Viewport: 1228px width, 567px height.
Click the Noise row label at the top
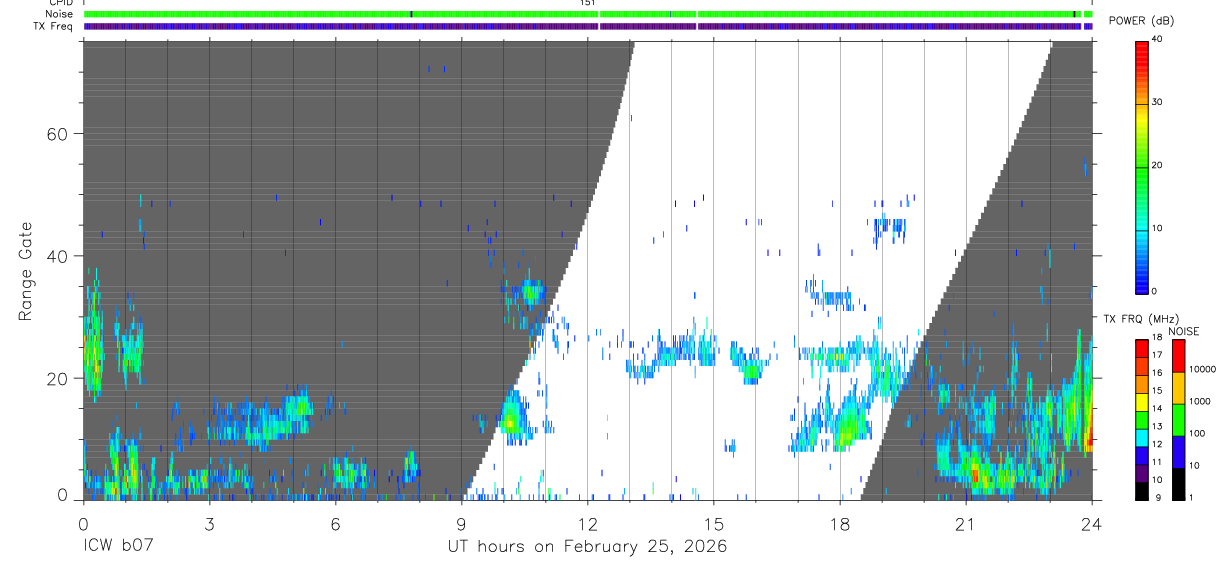point(58,15)
